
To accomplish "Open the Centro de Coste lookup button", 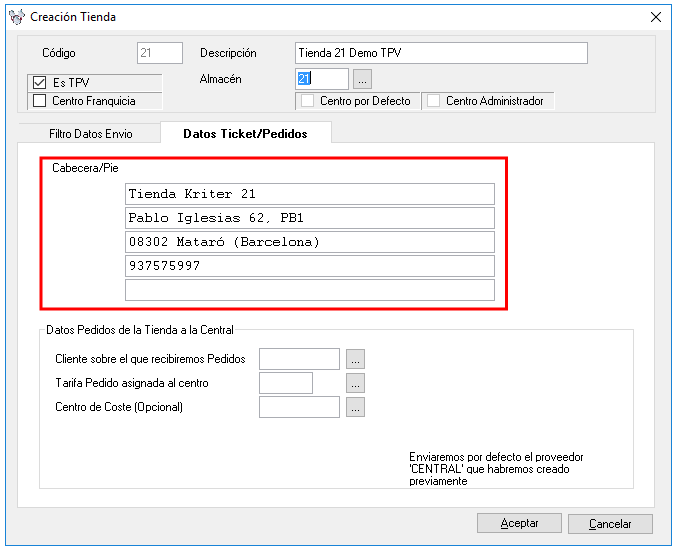I will tap(356, 407).
